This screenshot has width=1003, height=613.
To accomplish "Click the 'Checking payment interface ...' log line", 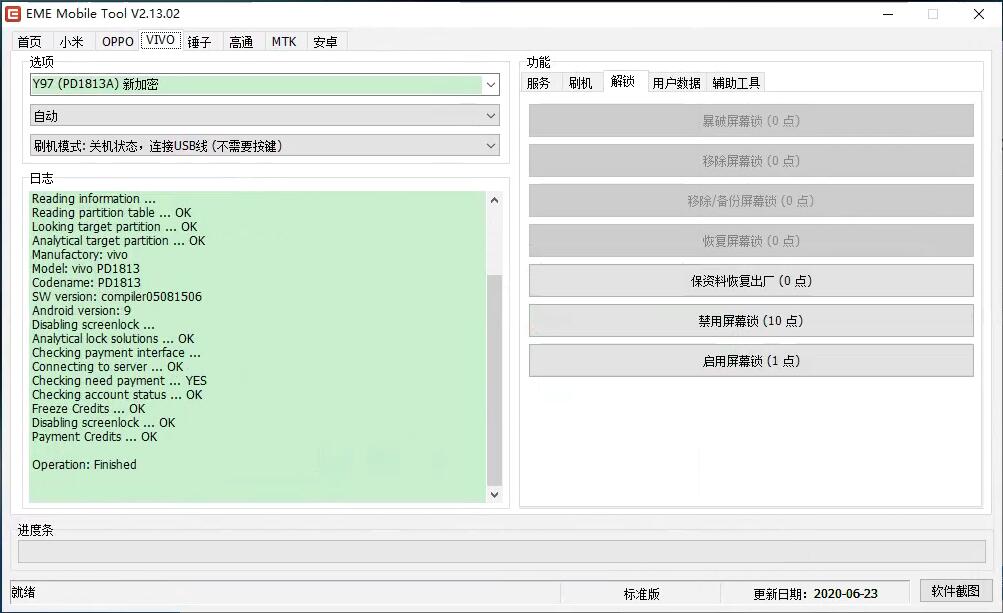I will [x=116, y=353].
